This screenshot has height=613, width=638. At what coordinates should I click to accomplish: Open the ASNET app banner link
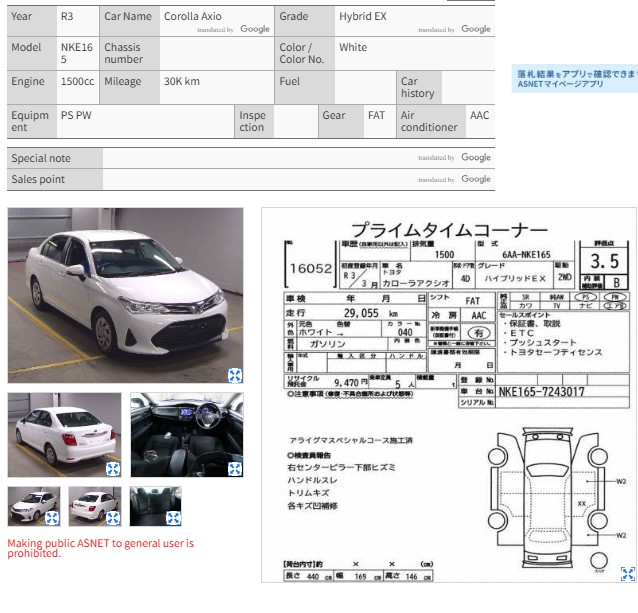[575, 79]
